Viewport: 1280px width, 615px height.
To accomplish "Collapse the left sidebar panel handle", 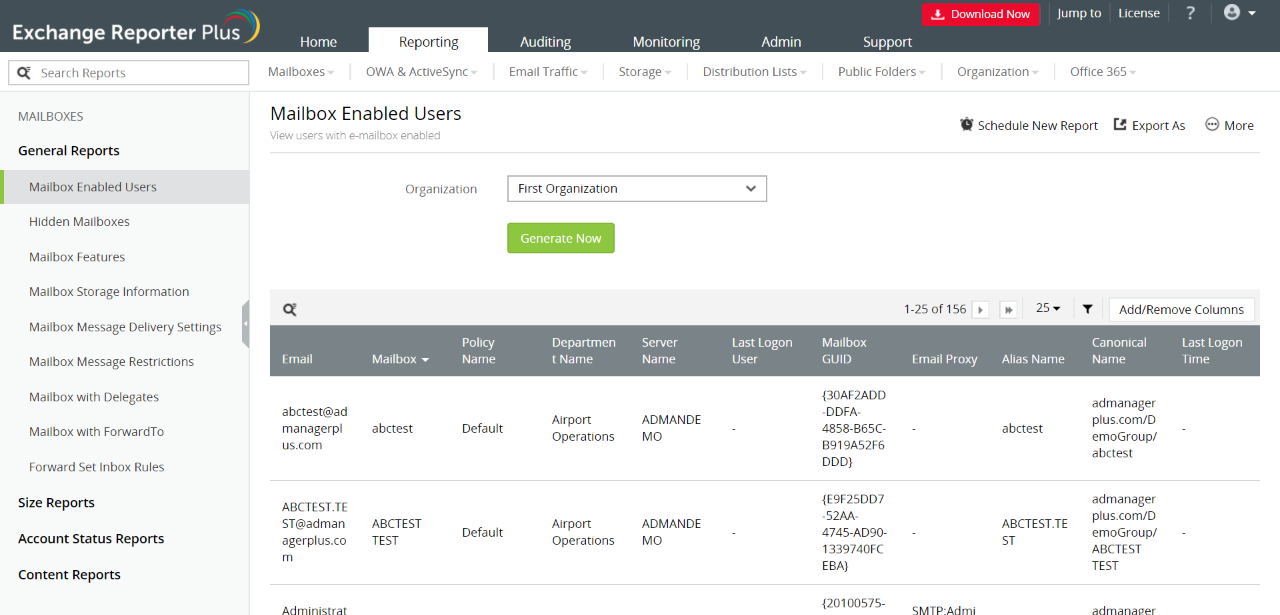I will click(245, 324).
